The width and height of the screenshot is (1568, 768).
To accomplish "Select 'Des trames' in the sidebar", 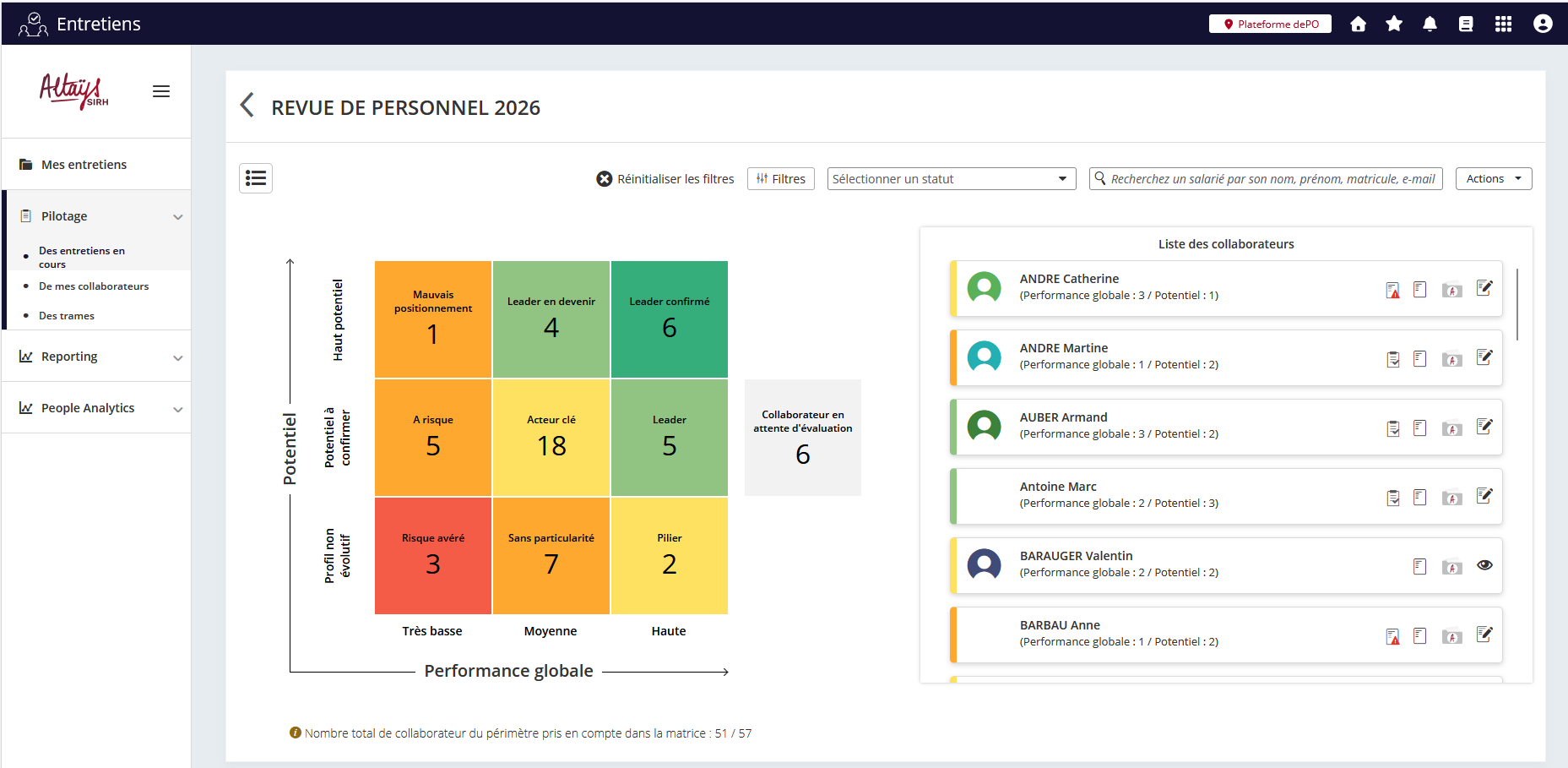I will coord(68,315).
